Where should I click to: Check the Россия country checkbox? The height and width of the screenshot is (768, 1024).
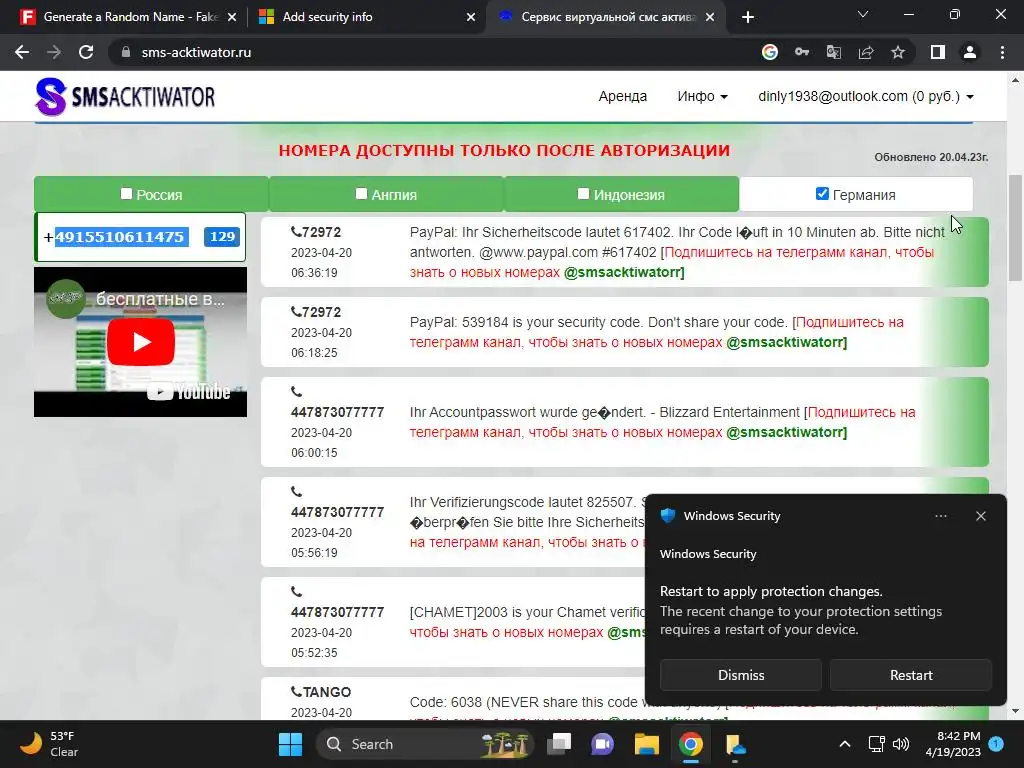[126, 193]
